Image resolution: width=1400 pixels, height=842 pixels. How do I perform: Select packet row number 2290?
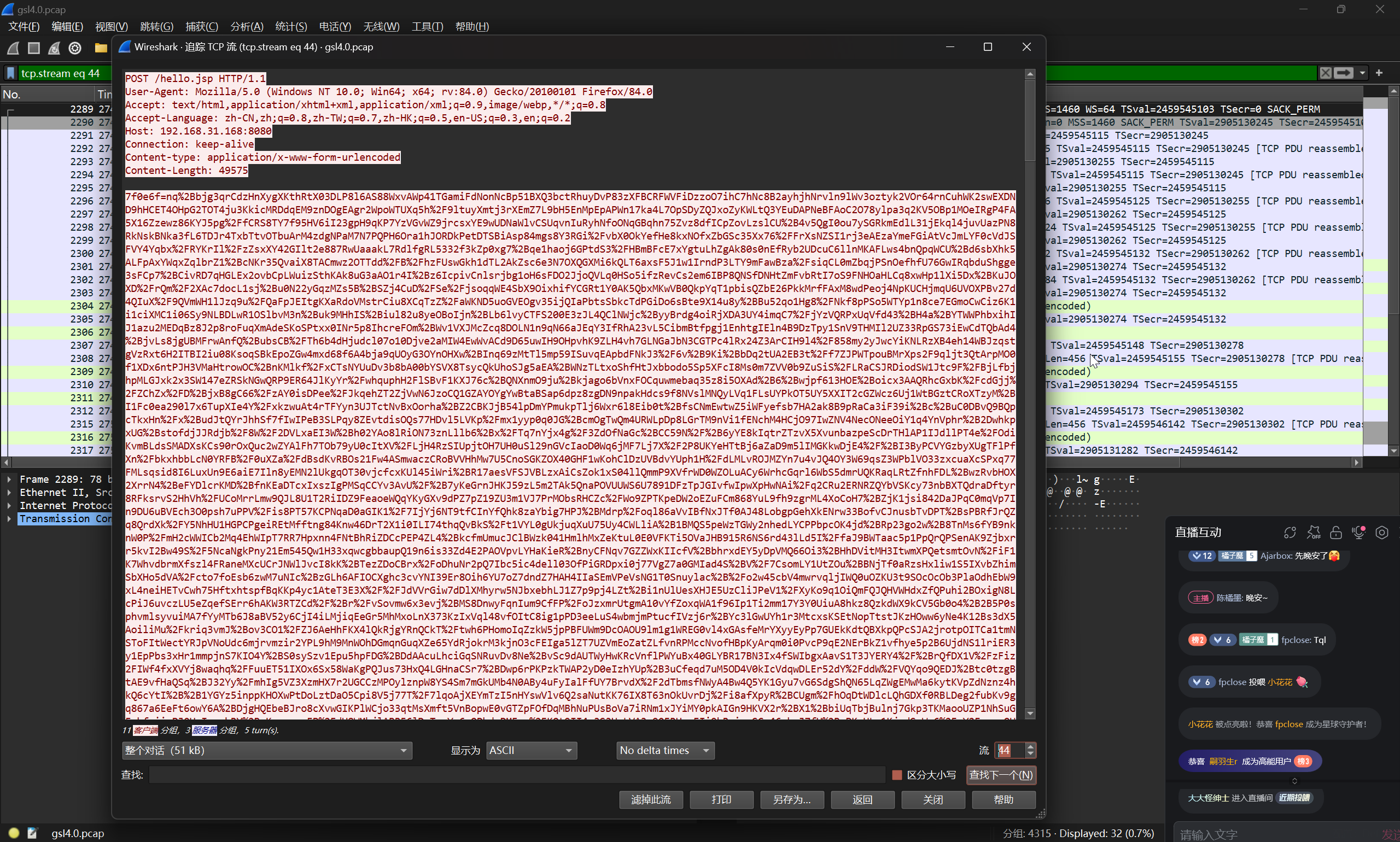[57, 122]
